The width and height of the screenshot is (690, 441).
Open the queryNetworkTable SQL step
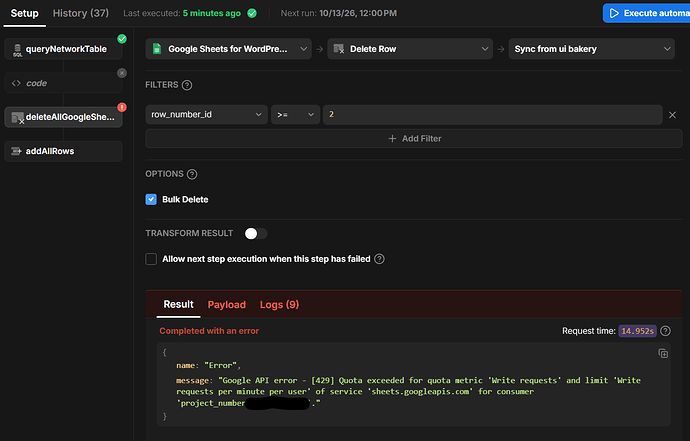[x=63, y=49]
